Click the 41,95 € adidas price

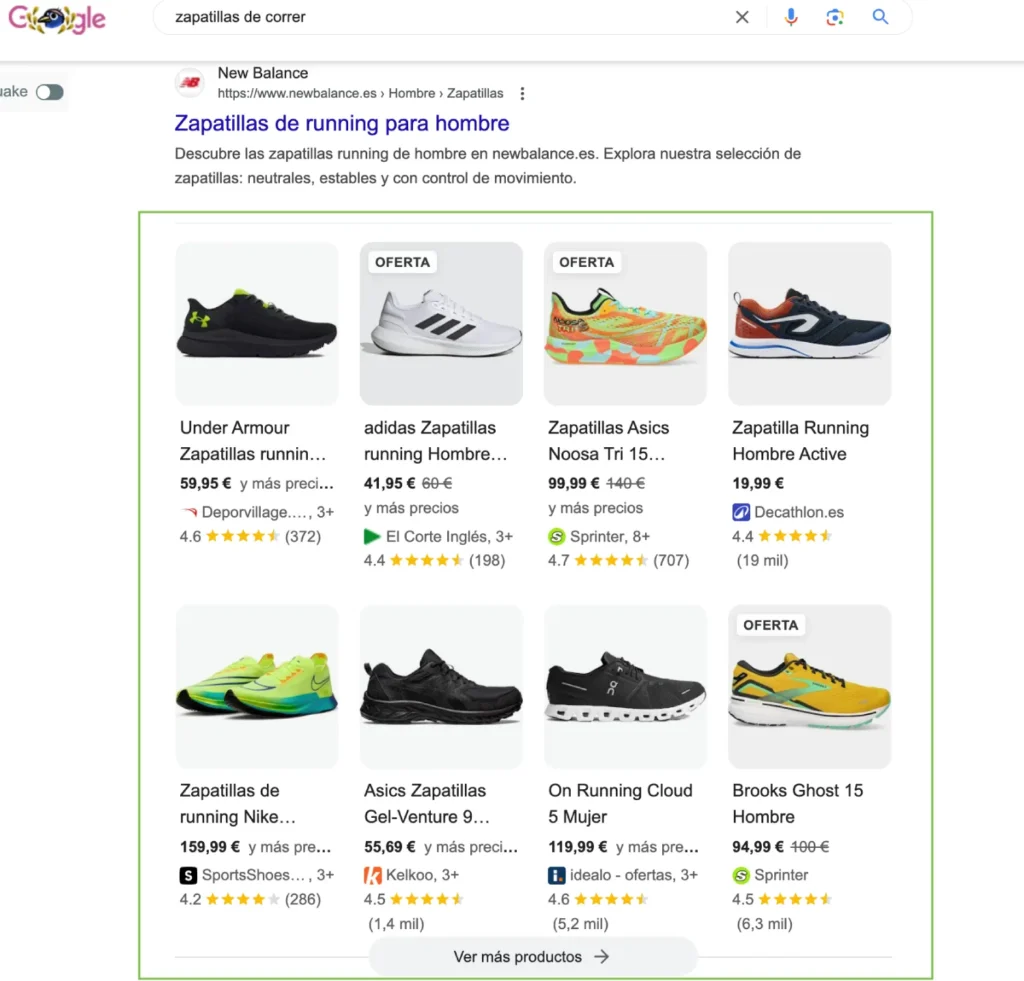coord(390,483)
